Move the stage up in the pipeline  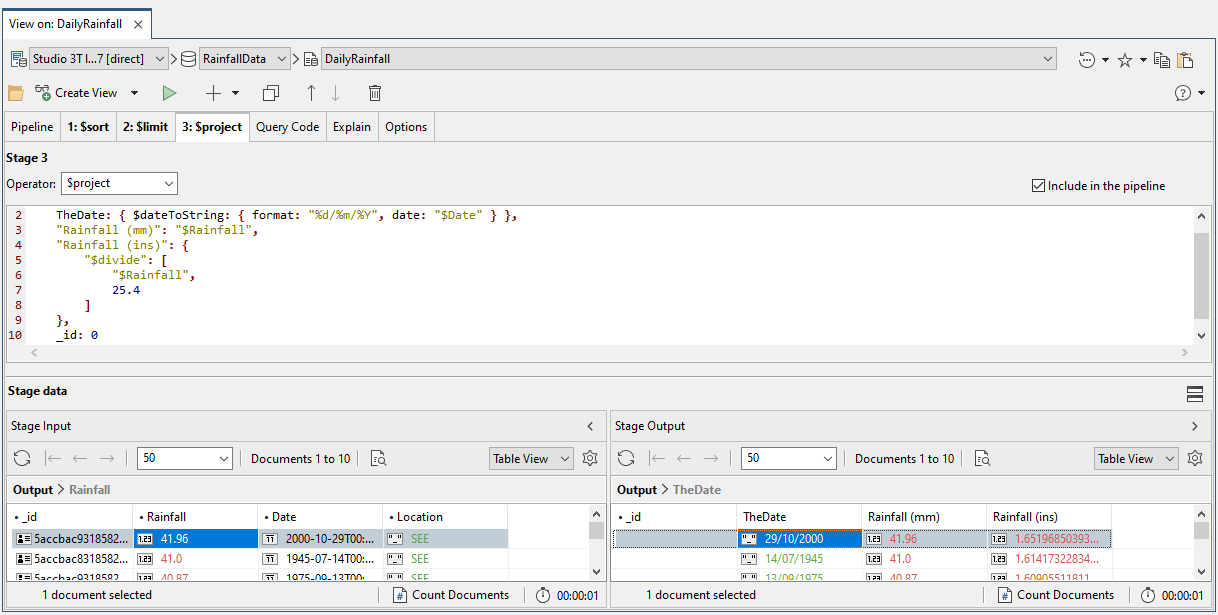[x=311, y=92]
